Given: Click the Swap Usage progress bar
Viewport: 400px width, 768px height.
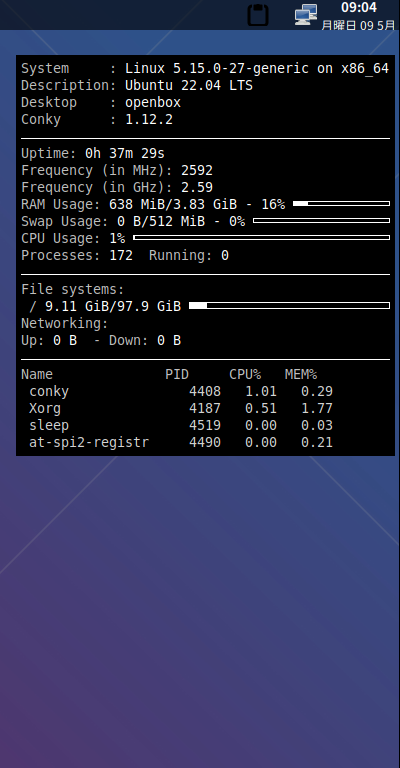Looking at the screenshot, I should 321,220.
